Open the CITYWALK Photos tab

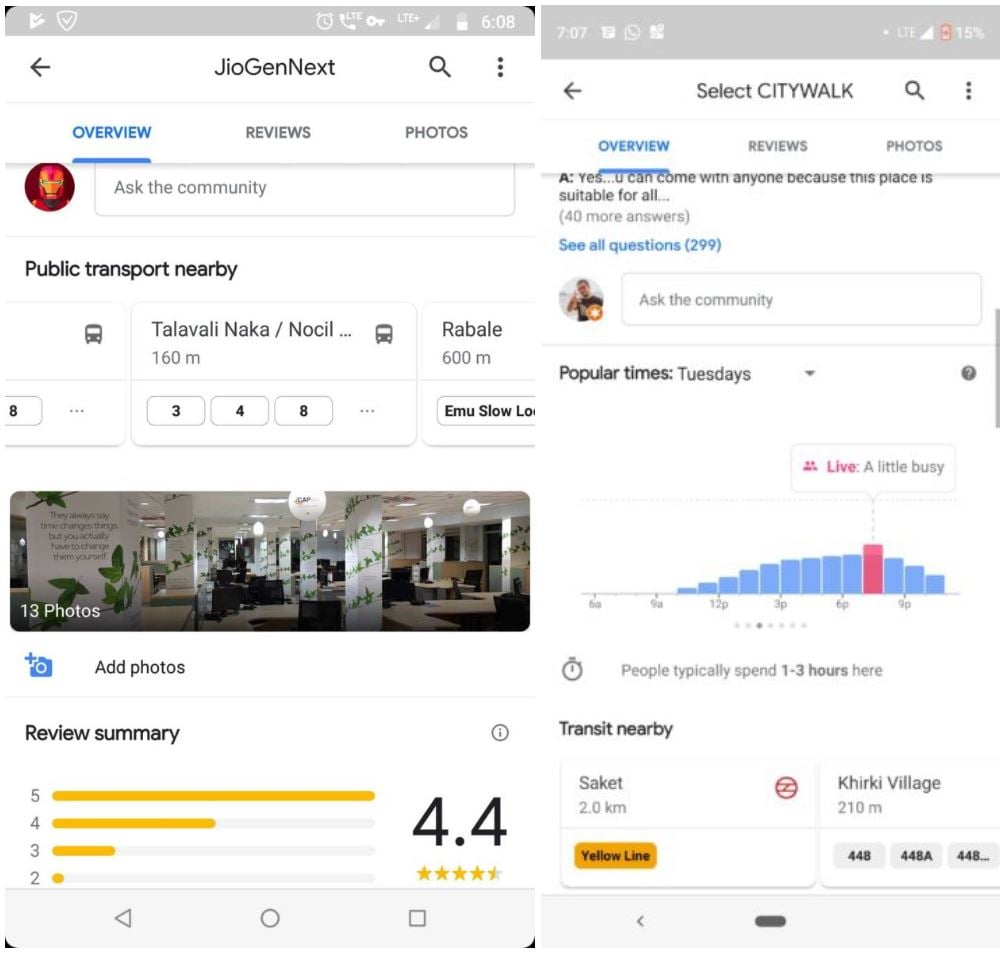click(914, 146)
